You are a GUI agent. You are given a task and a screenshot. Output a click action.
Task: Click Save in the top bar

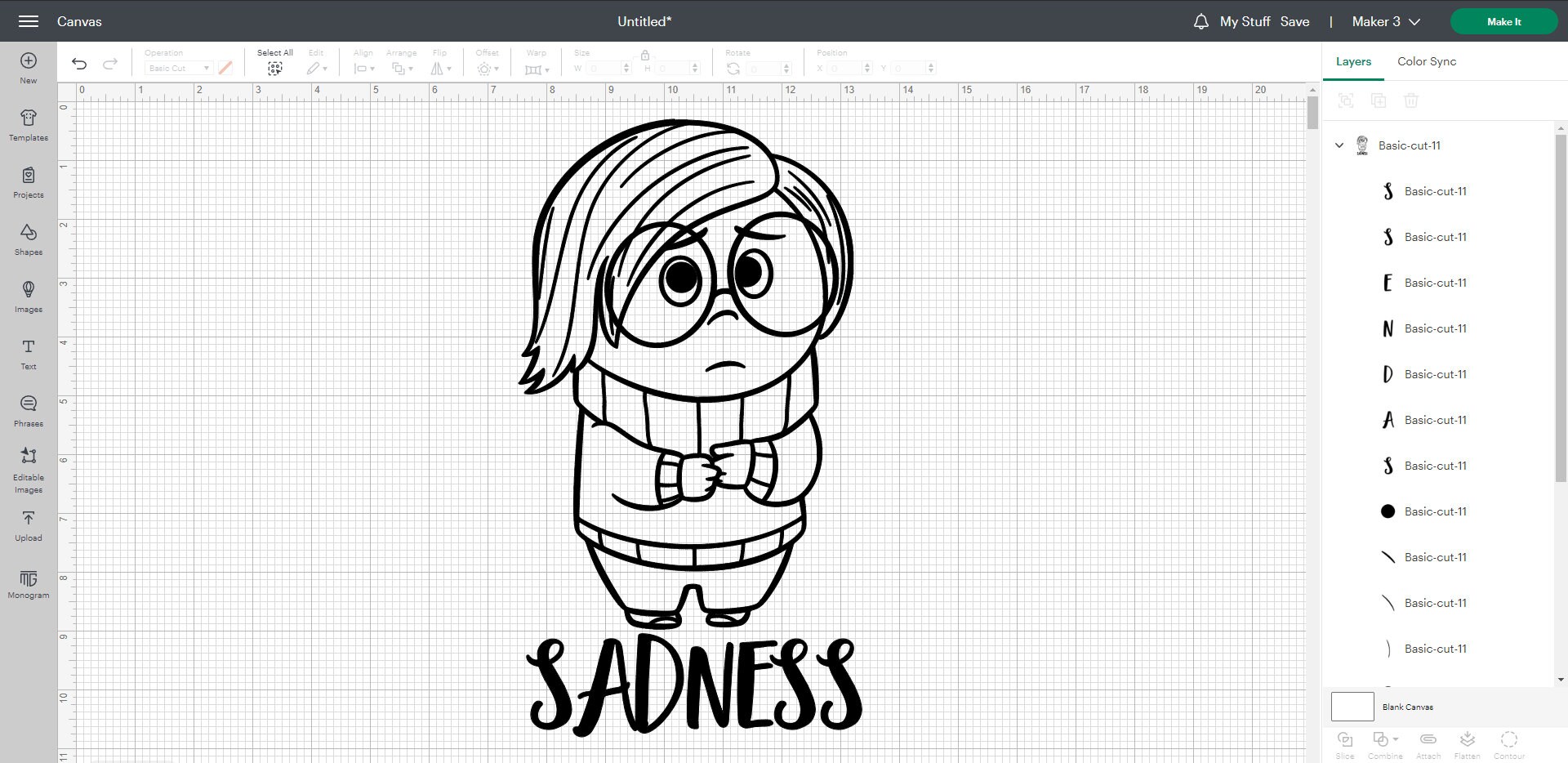click(x=1295, y=21)
